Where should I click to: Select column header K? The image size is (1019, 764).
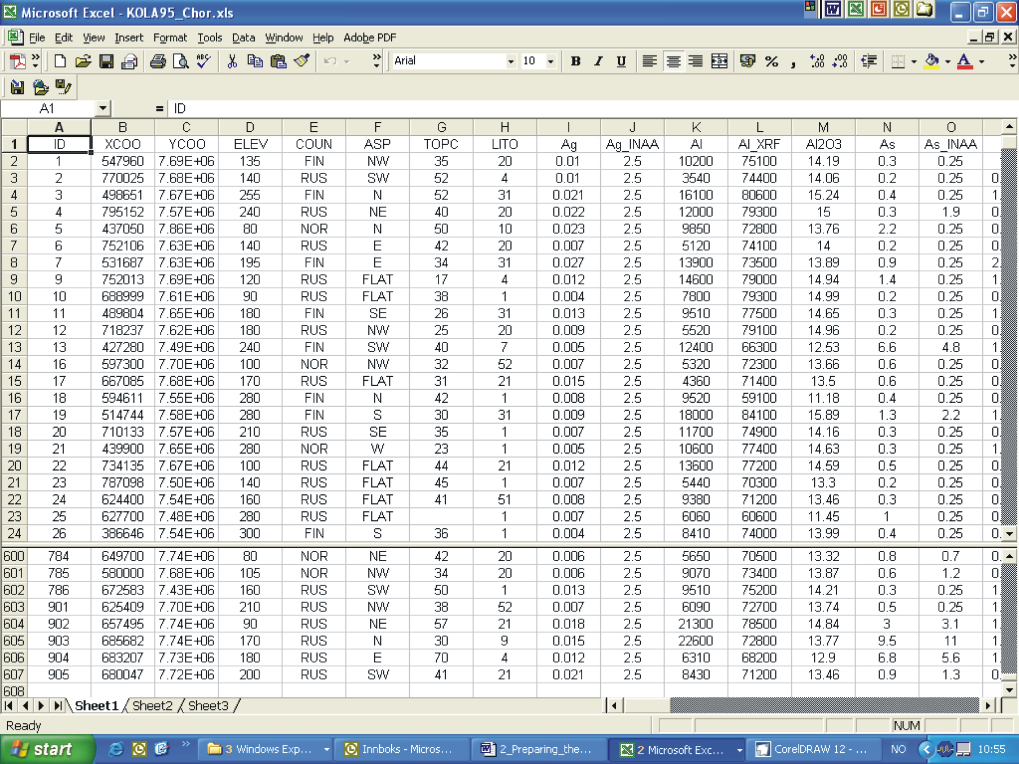696,127
